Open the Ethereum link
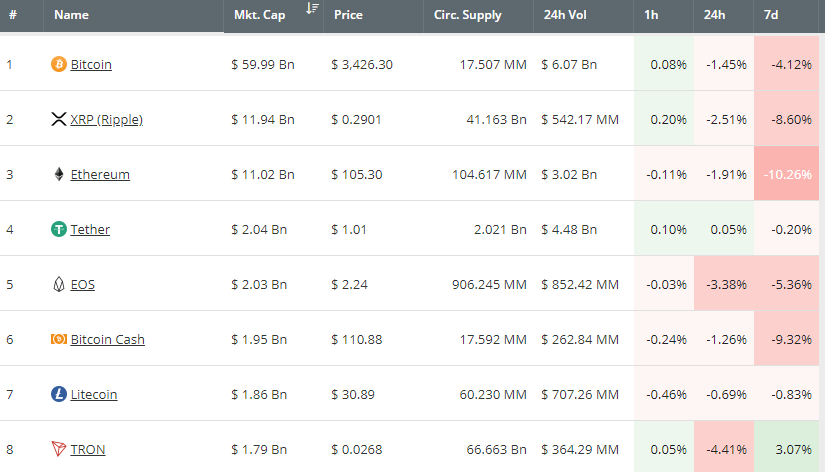The width and height of the screenshot is (825, 472). (x=100, y=175)
